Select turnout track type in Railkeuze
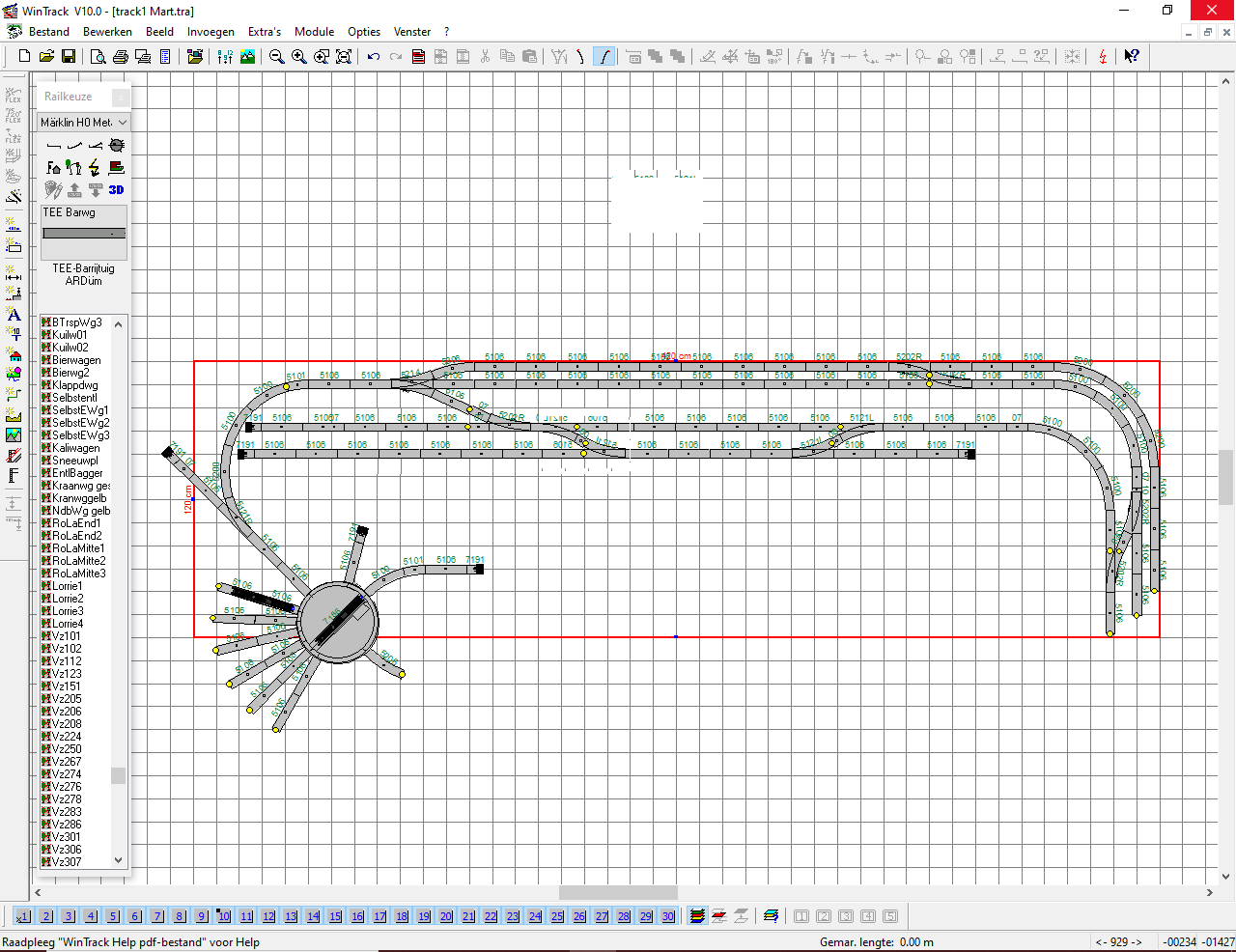 click(96, 145)
